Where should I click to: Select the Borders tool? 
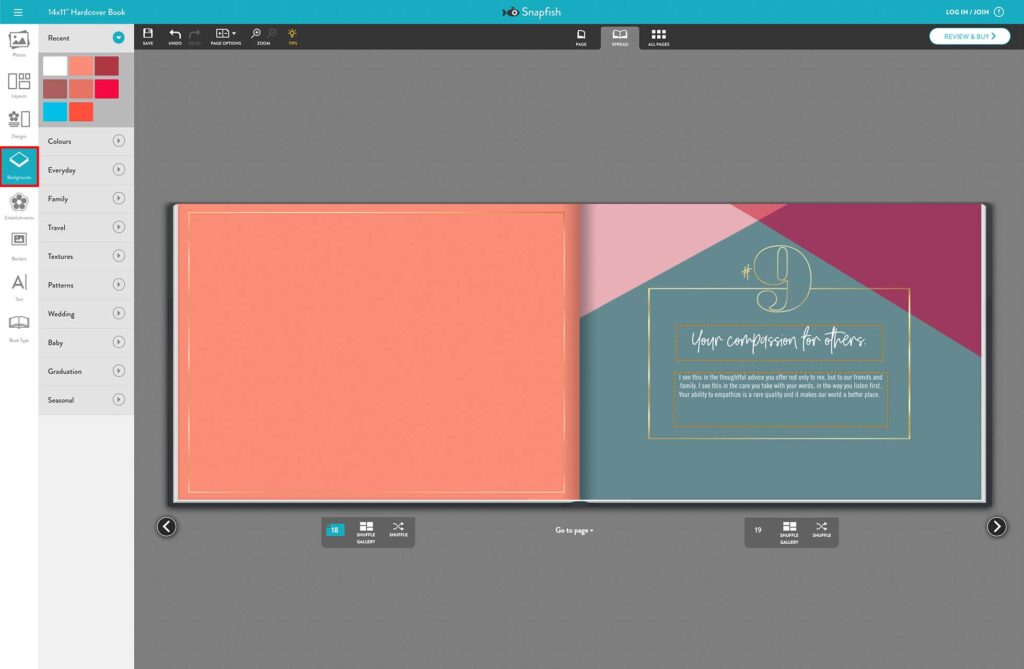(x=18, y=238)
